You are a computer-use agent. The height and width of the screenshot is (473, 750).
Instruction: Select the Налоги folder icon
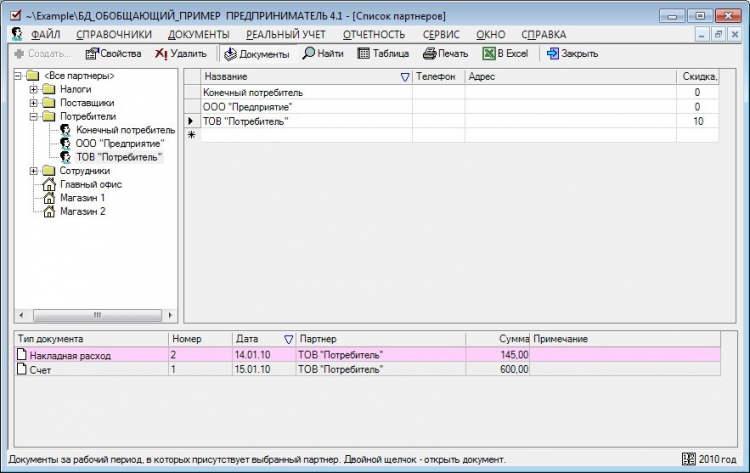pos(48,89)
